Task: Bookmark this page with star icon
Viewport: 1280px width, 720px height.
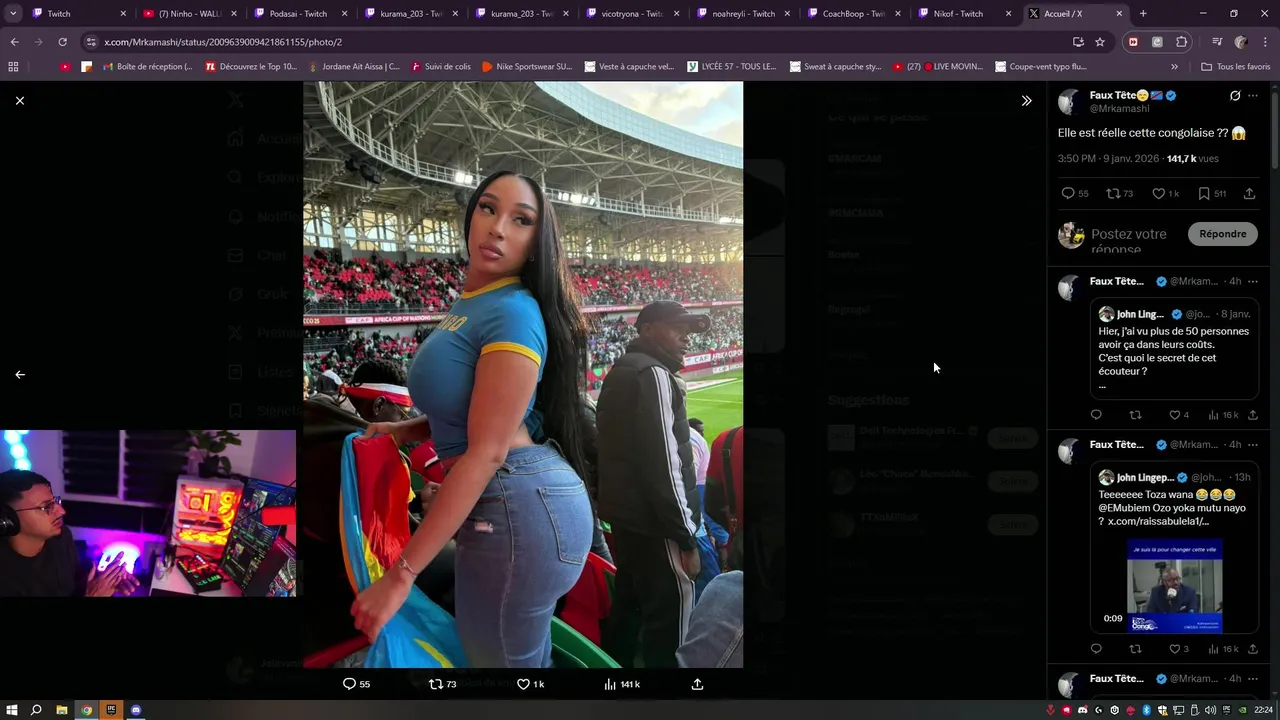Action: [1100, 42]
